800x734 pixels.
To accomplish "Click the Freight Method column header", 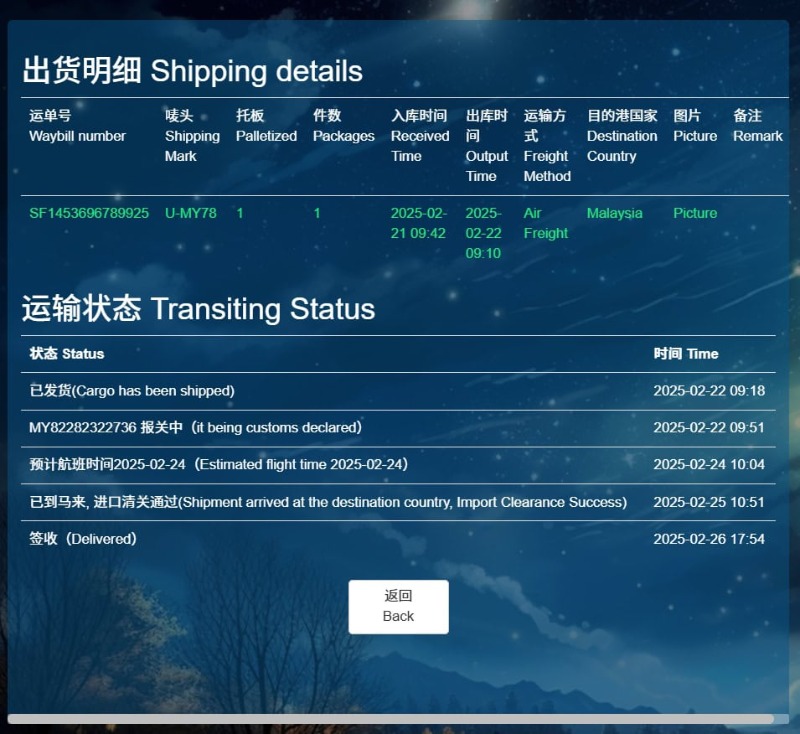I will tap(547, 146).
